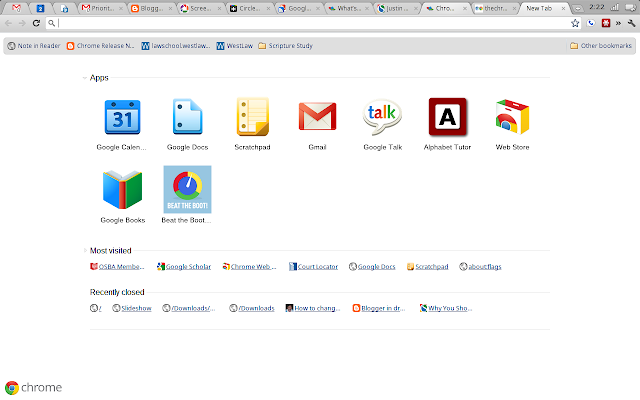This screenshot has width=640, height=400.
Task: Switch to the Circle tab
Action: click(249, 8)
